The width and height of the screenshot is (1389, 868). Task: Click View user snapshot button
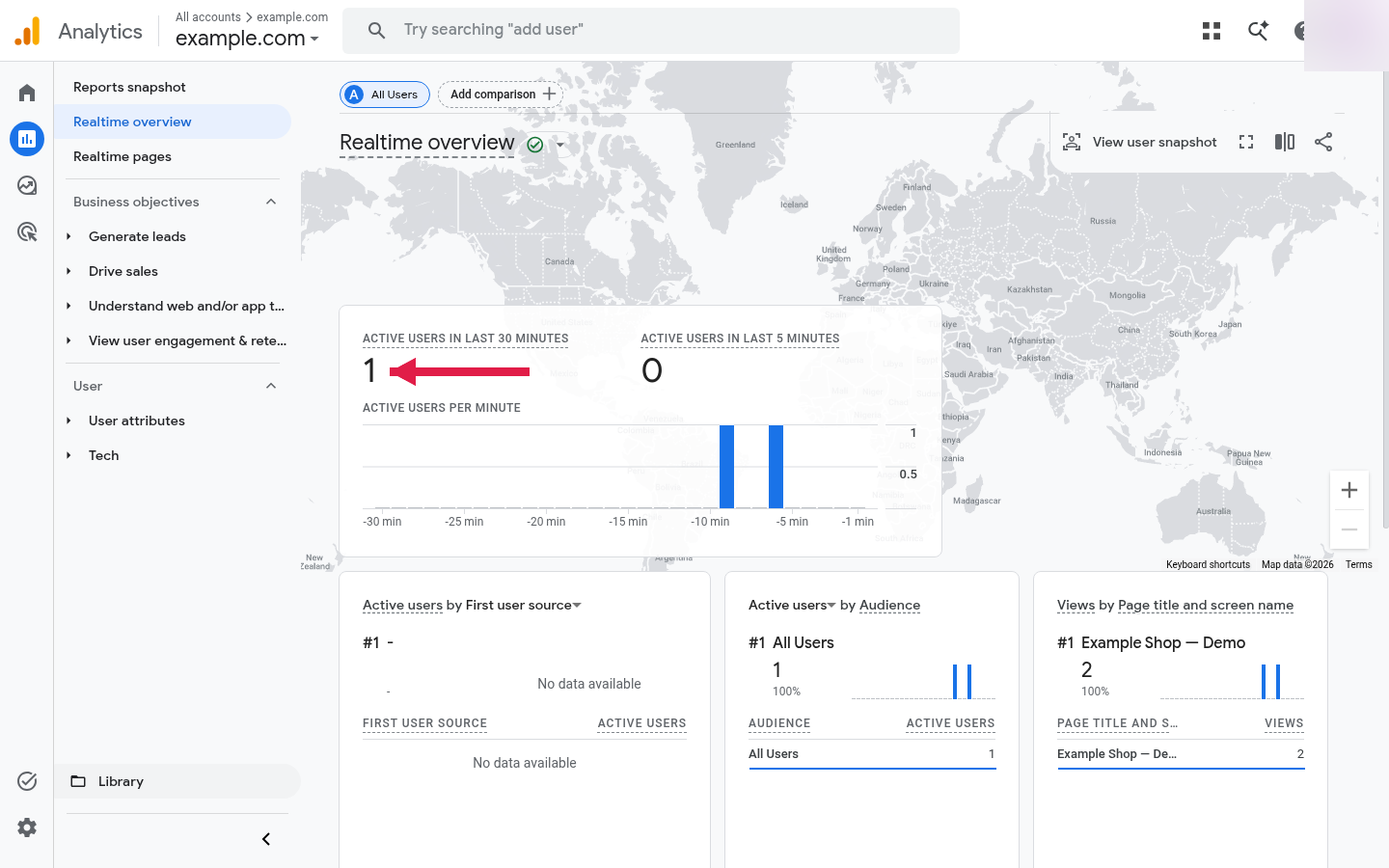pos(1139,142)
